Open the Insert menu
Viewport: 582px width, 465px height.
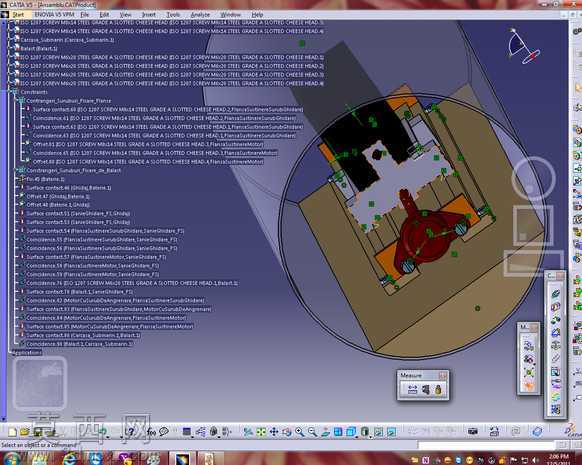(148, 15)
